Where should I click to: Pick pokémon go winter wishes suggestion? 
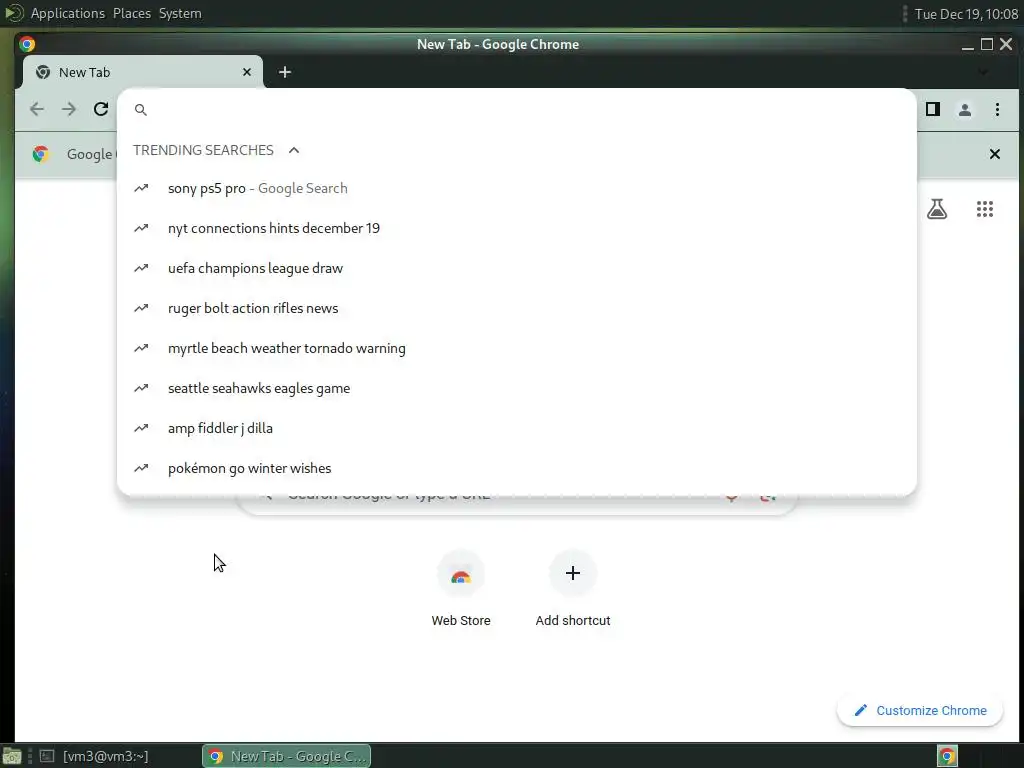click(517, 468)
